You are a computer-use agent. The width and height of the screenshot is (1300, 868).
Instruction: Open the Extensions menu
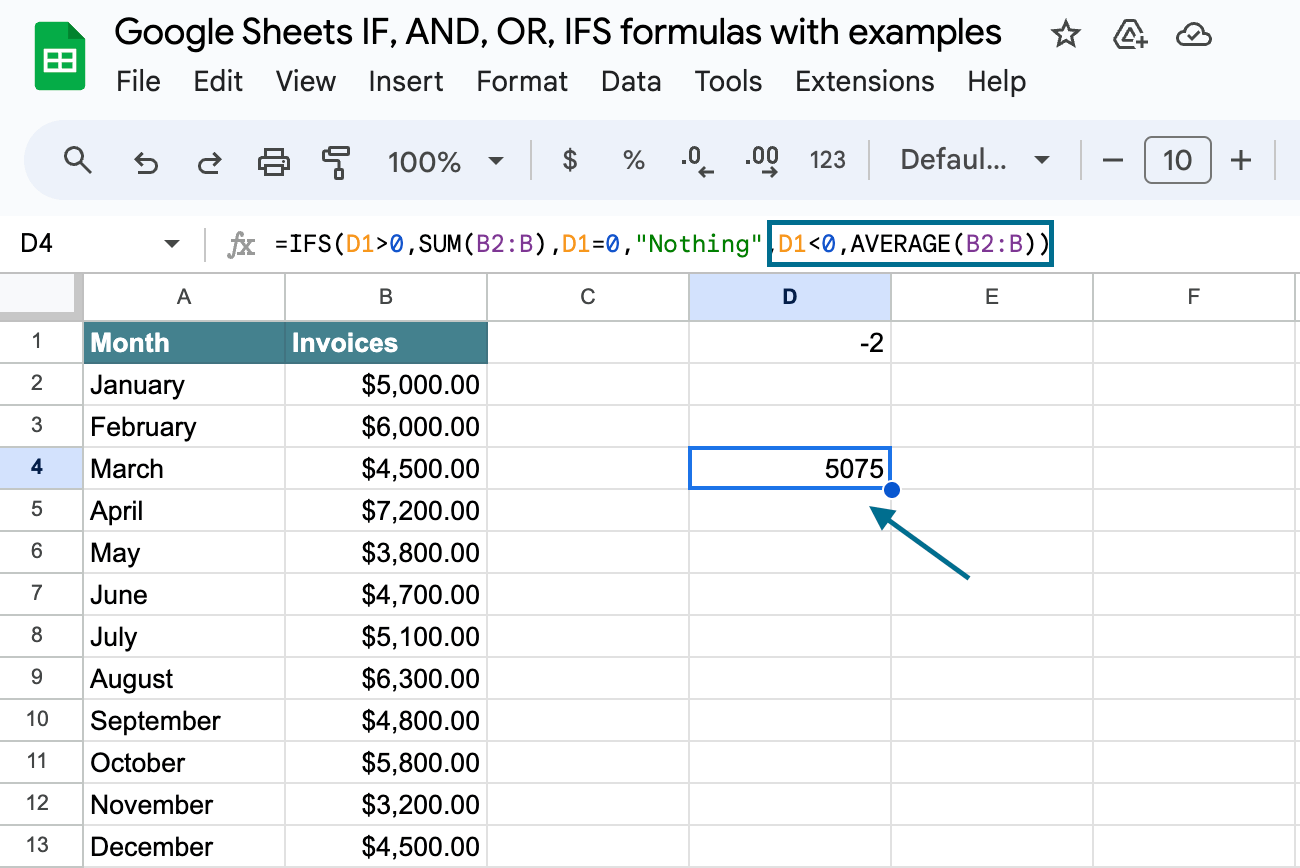(x=864, y=81)
